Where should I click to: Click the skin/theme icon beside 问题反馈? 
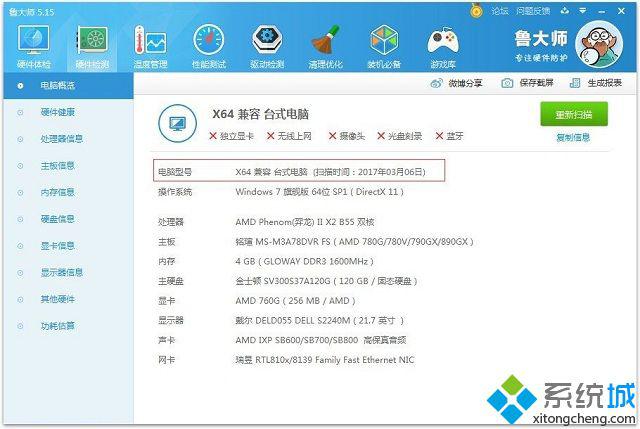[x=565, y=11]
